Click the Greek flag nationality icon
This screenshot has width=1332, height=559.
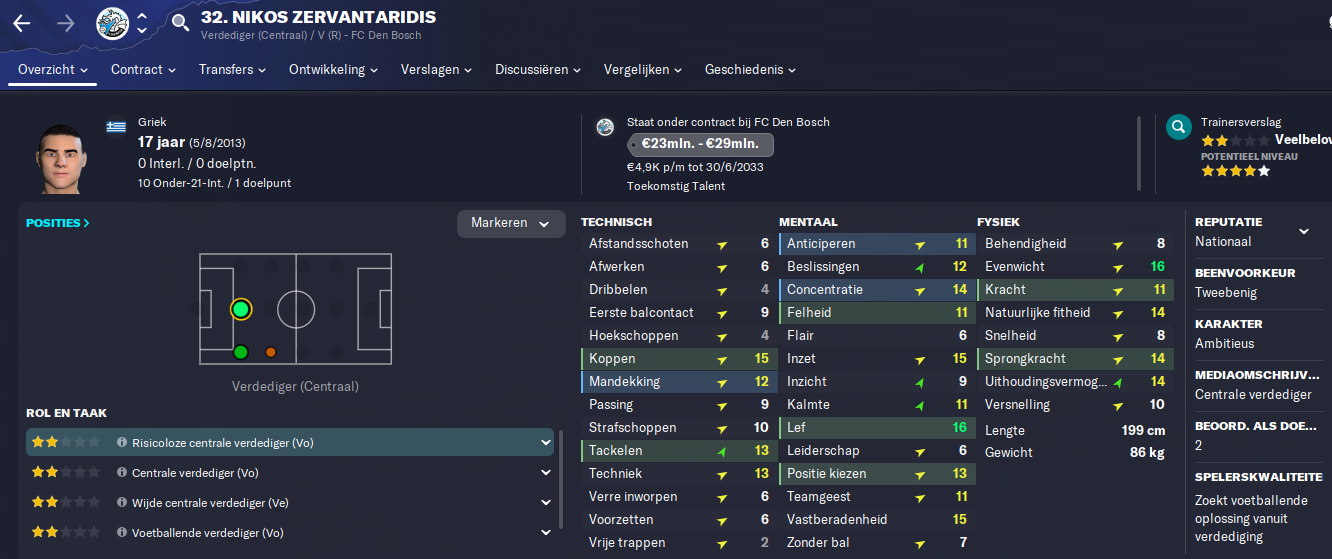117,126
